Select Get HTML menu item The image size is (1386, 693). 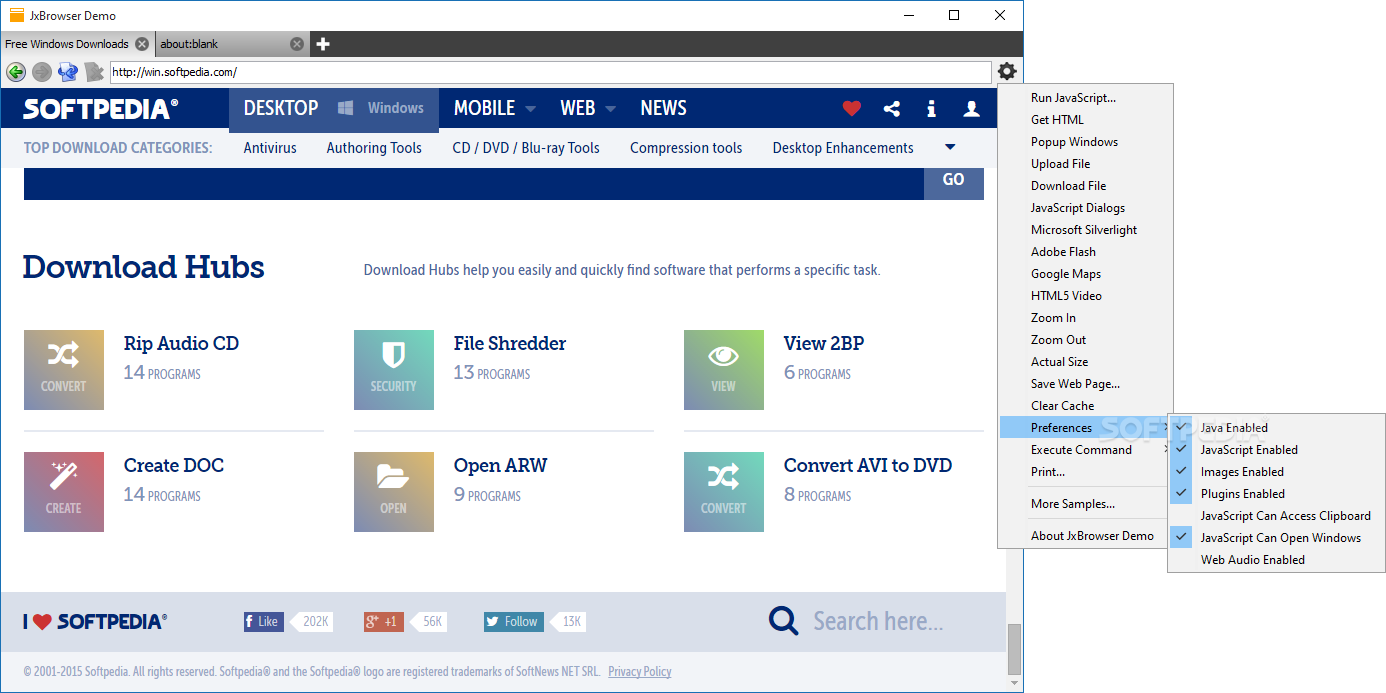click(1085, 120)
